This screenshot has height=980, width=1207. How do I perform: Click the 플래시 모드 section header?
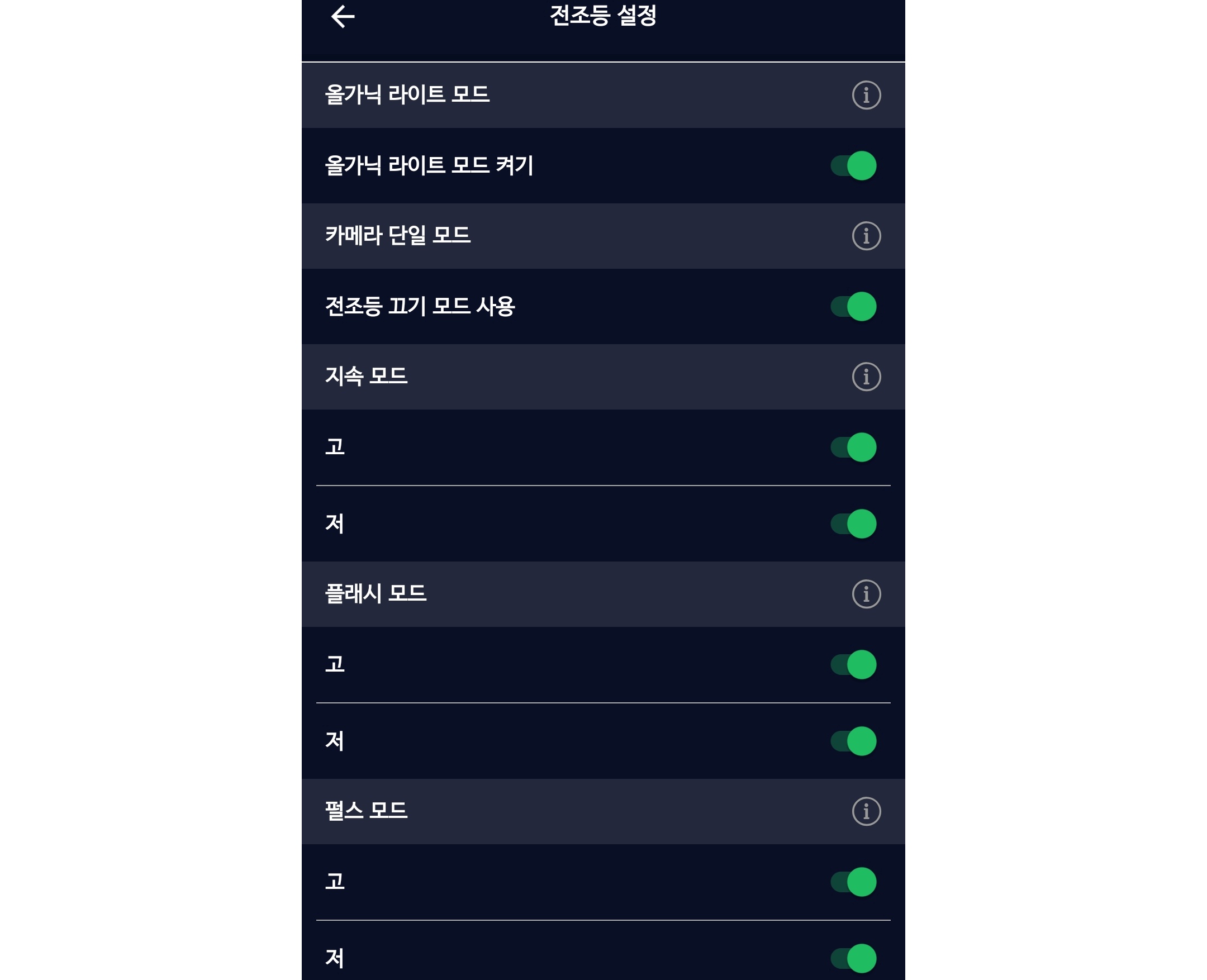pos(376,594)
